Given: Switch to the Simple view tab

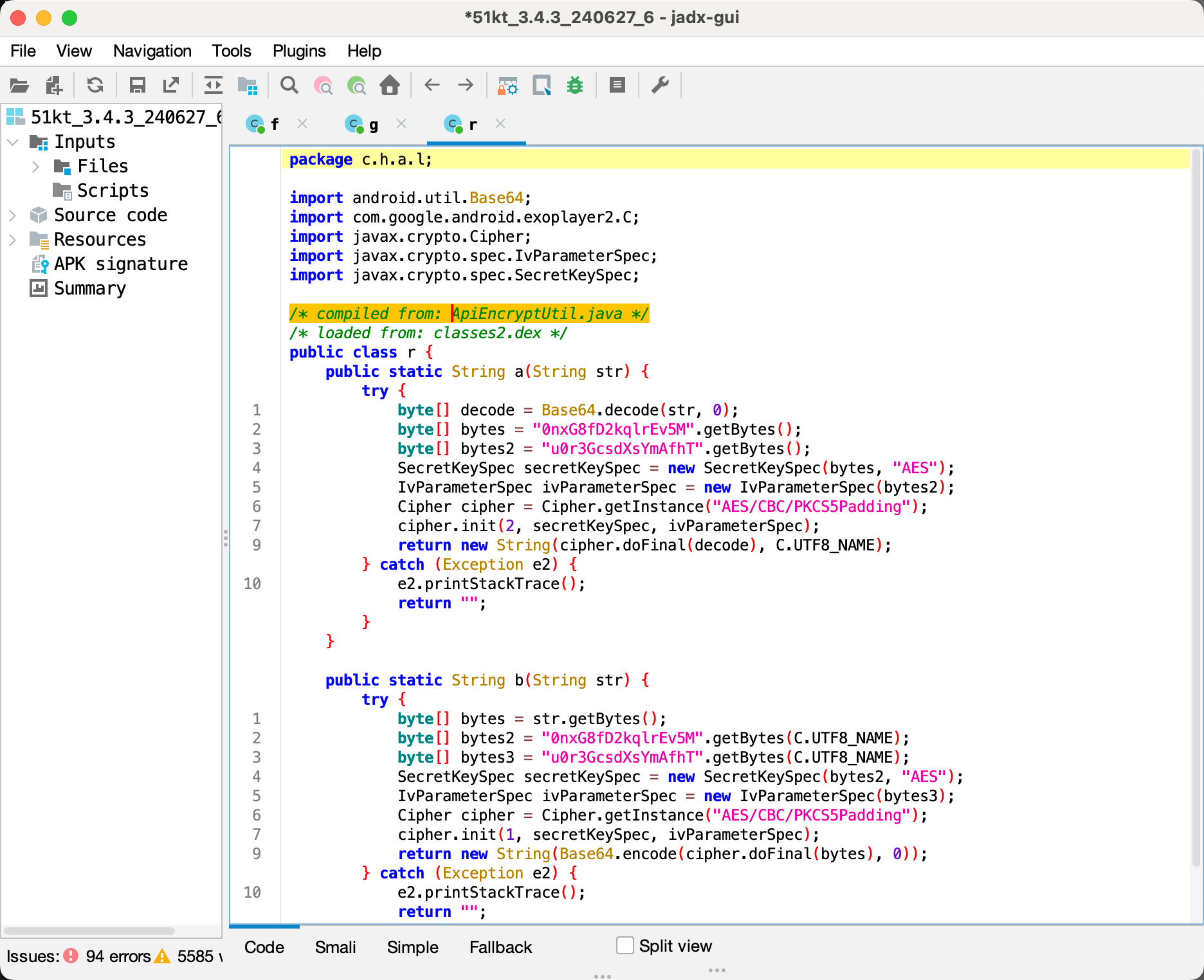Looking at the screenshot, I should click(x=412, y=947).
